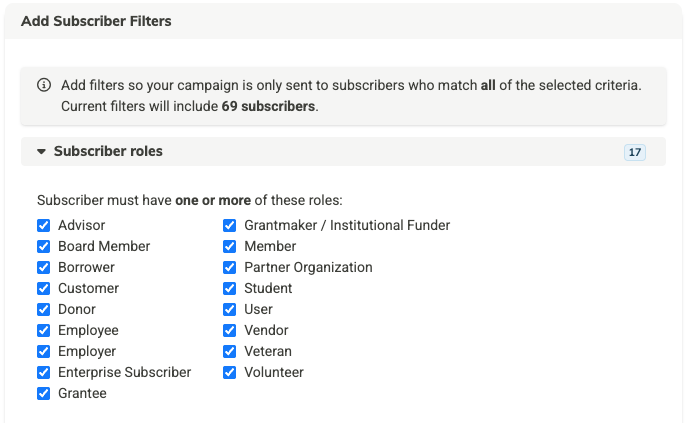Uncheck the Student role checkbox

(x=230, y=288)
